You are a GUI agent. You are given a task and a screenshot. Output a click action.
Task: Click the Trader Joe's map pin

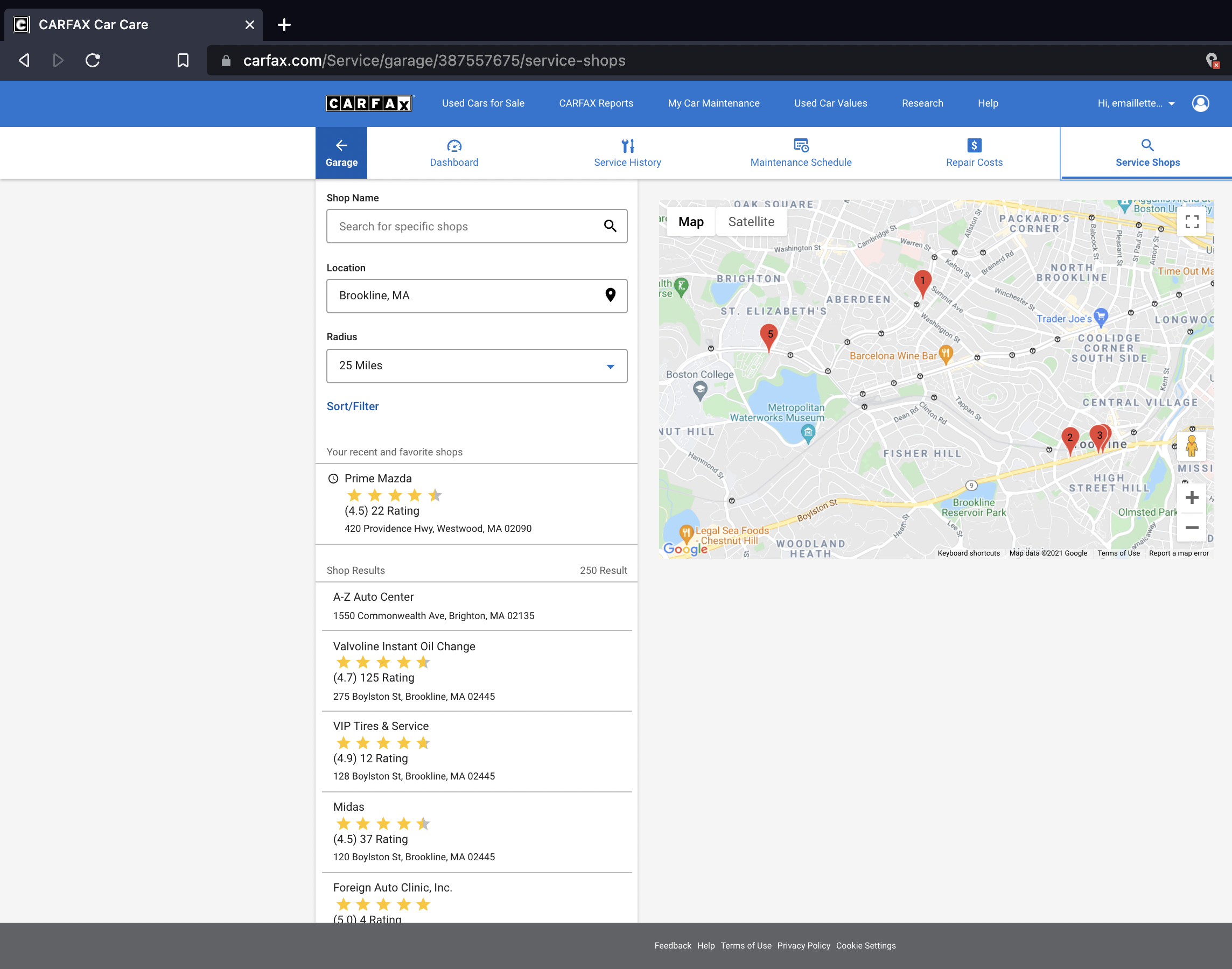1101,317
